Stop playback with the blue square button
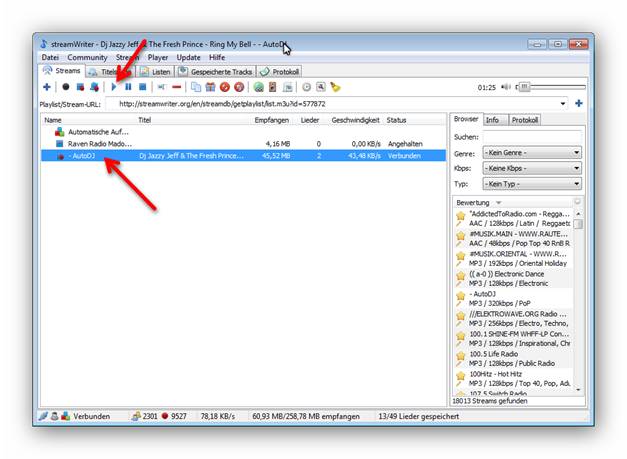Image resolution: width=627 pixels, height=459 pixels. click(143, 87)
